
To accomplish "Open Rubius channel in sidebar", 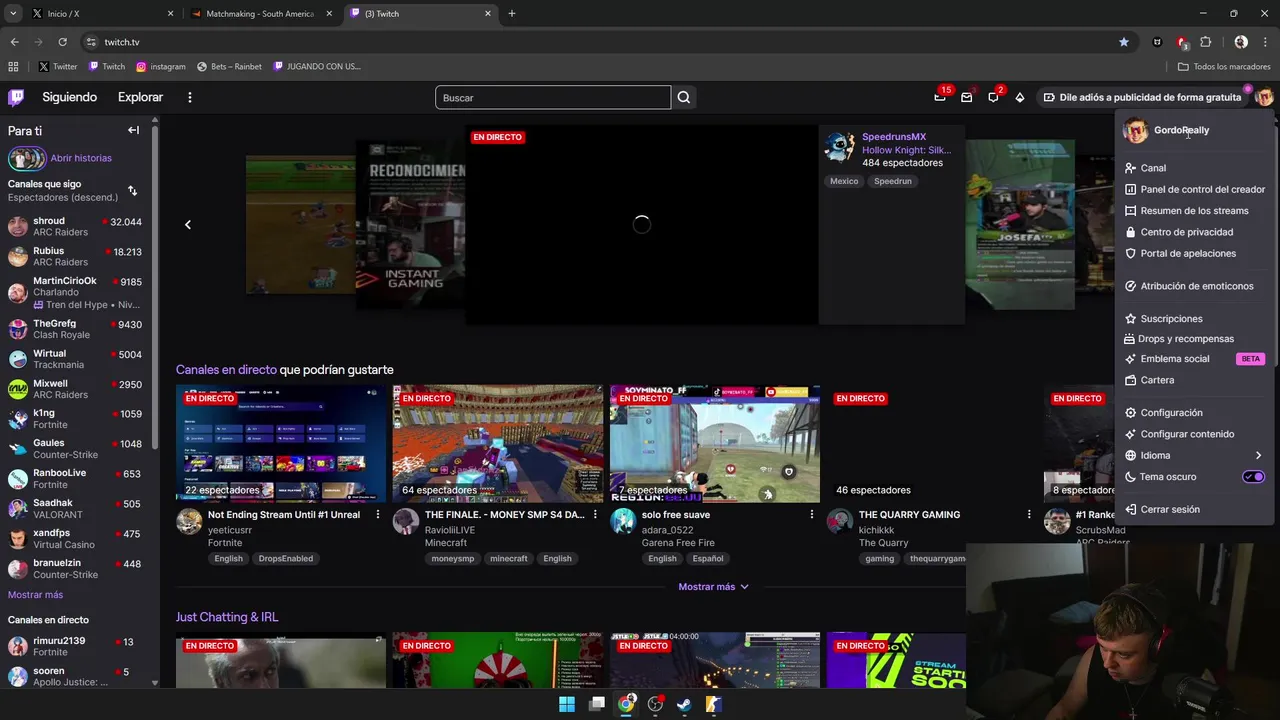I will tap(77, 256).
